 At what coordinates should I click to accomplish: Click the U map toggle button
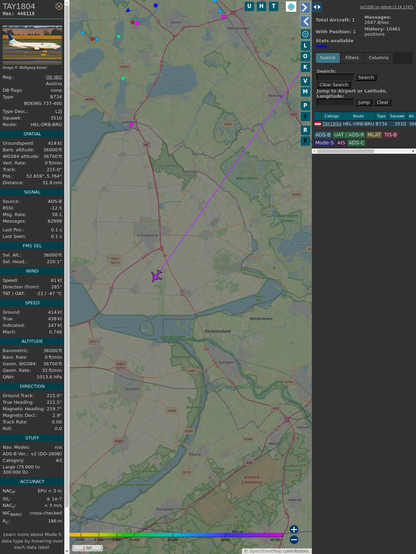tap(249, 6)
